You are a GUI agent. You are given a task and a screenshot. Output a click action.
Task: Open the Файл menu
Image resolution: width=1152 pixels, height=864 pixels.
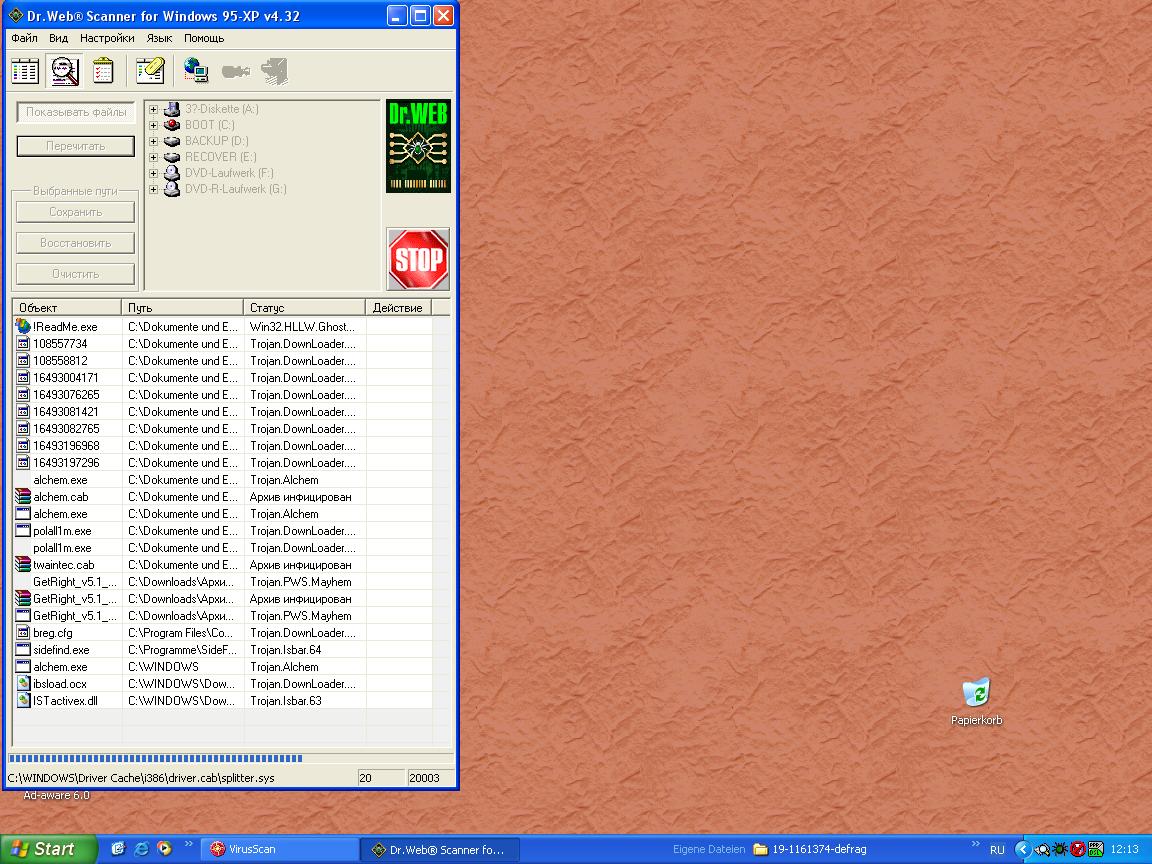tap(24, 38)
